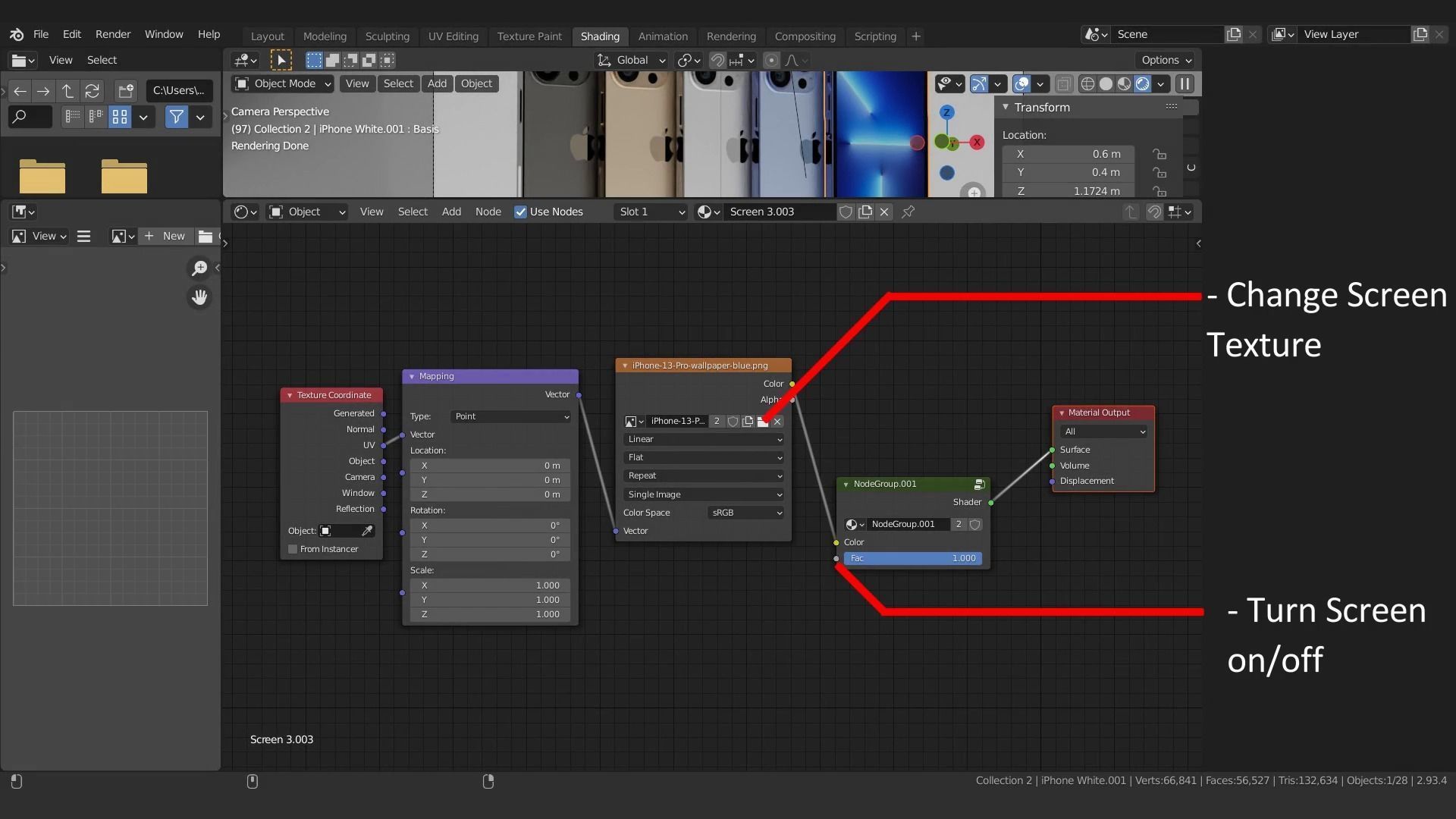Screen dimensions: 1456x819
Task: Uncheck the Use Nodes checkbox
Action: pos(520,212)
